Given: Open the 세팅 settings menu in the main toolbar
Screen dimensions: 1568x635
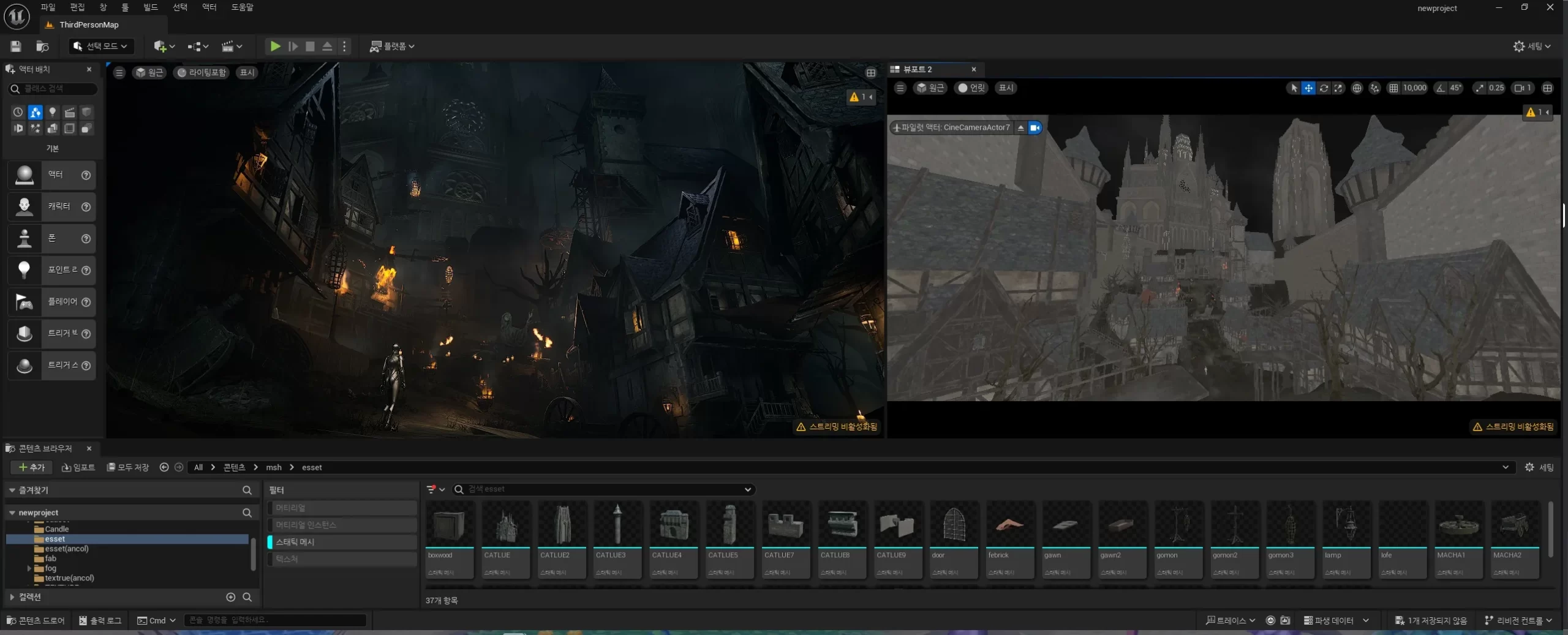Looking at the screenshot, I should point(1532,46).
